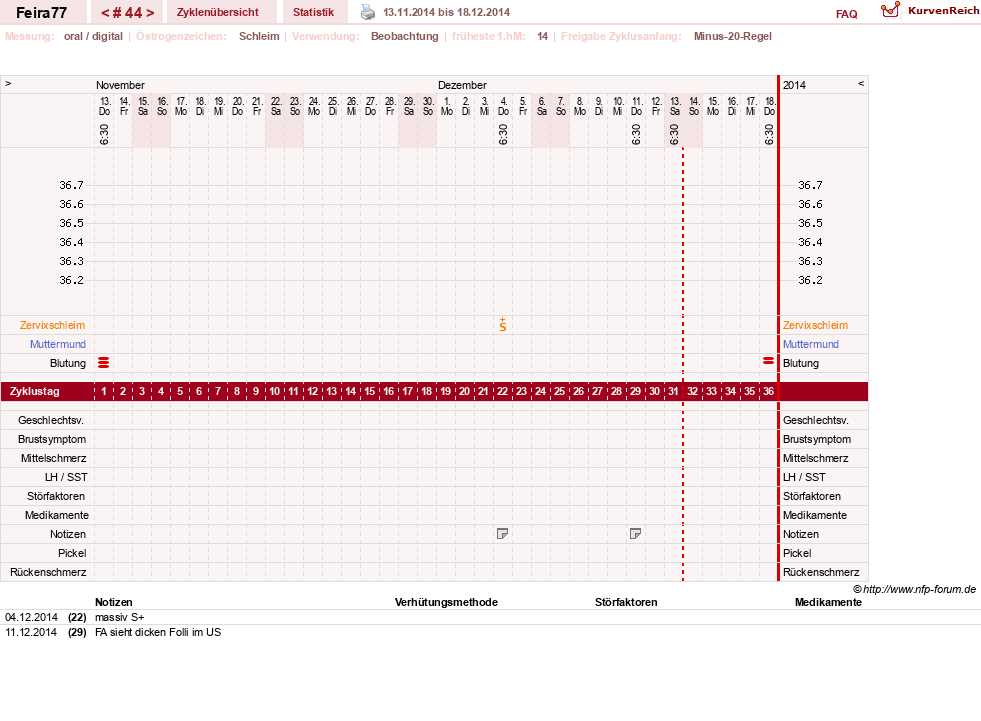Click the printer icon

(x=368, y=12)
